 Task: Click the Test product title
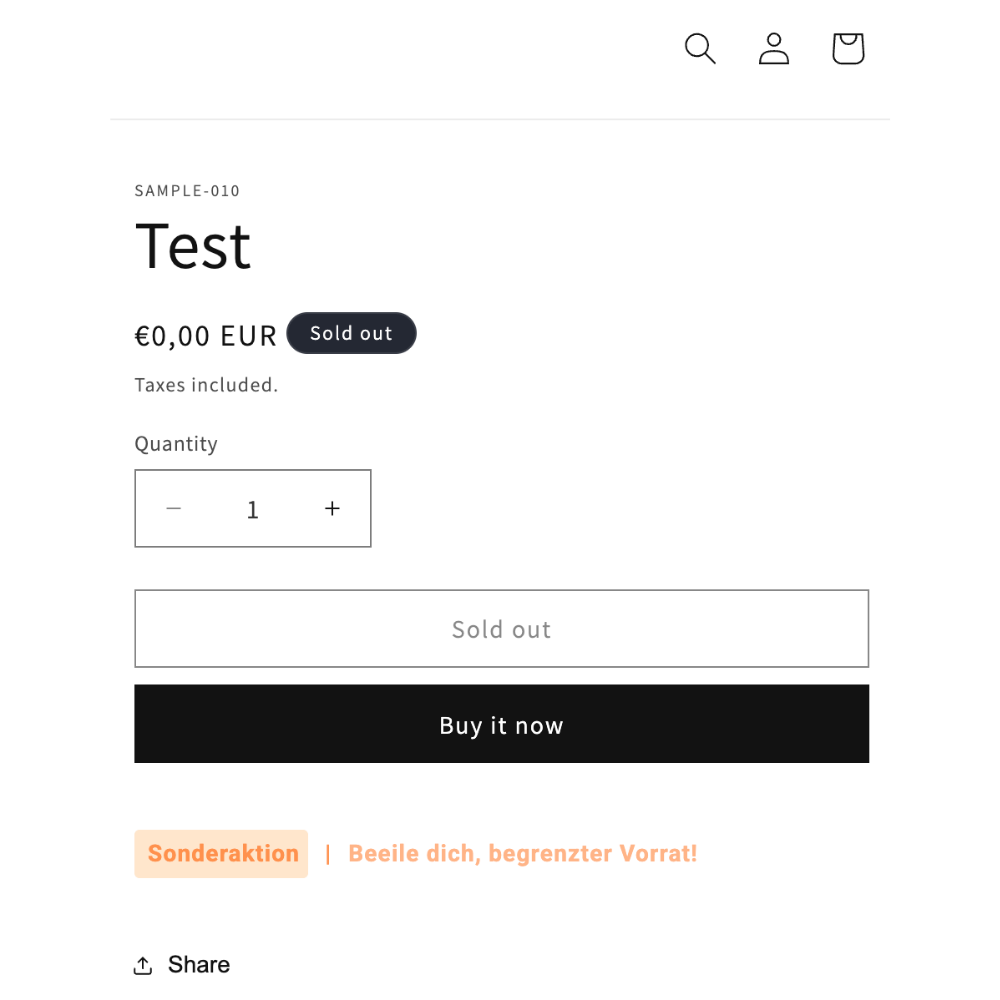(193, 247)
